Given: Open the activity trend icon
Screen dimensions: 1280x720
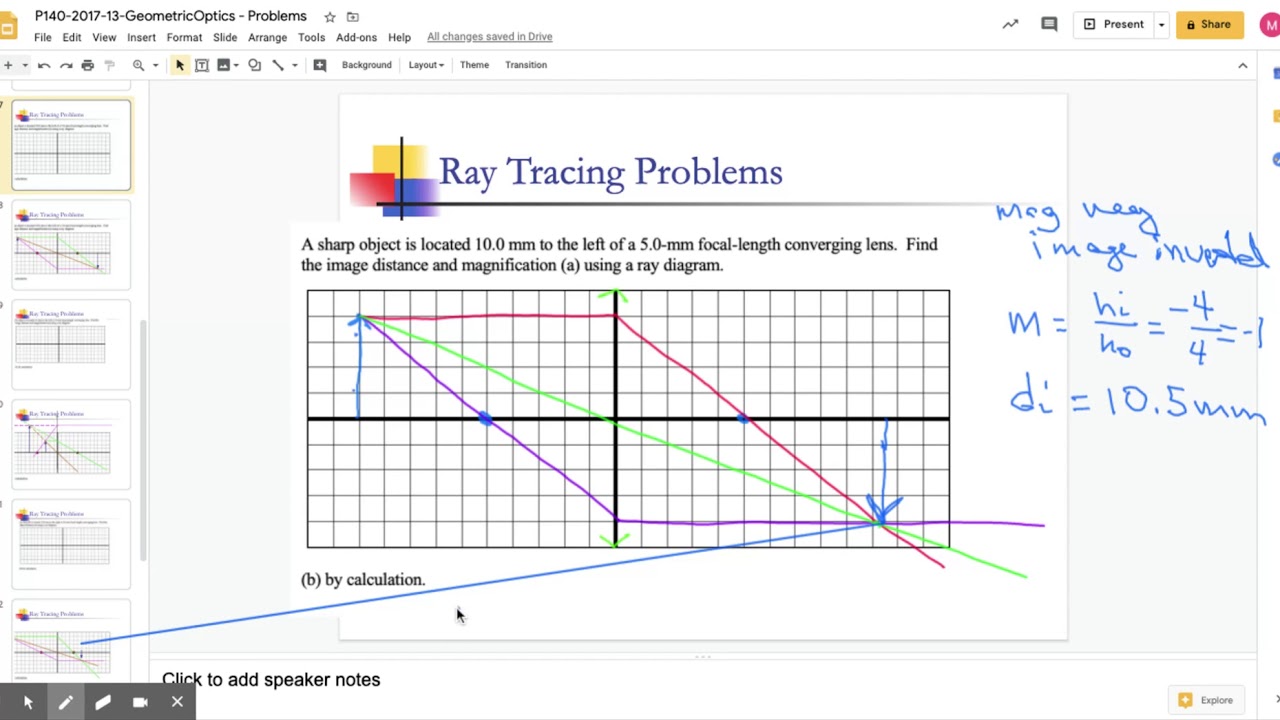Looking at the screenshot, I should [1011, 24].
